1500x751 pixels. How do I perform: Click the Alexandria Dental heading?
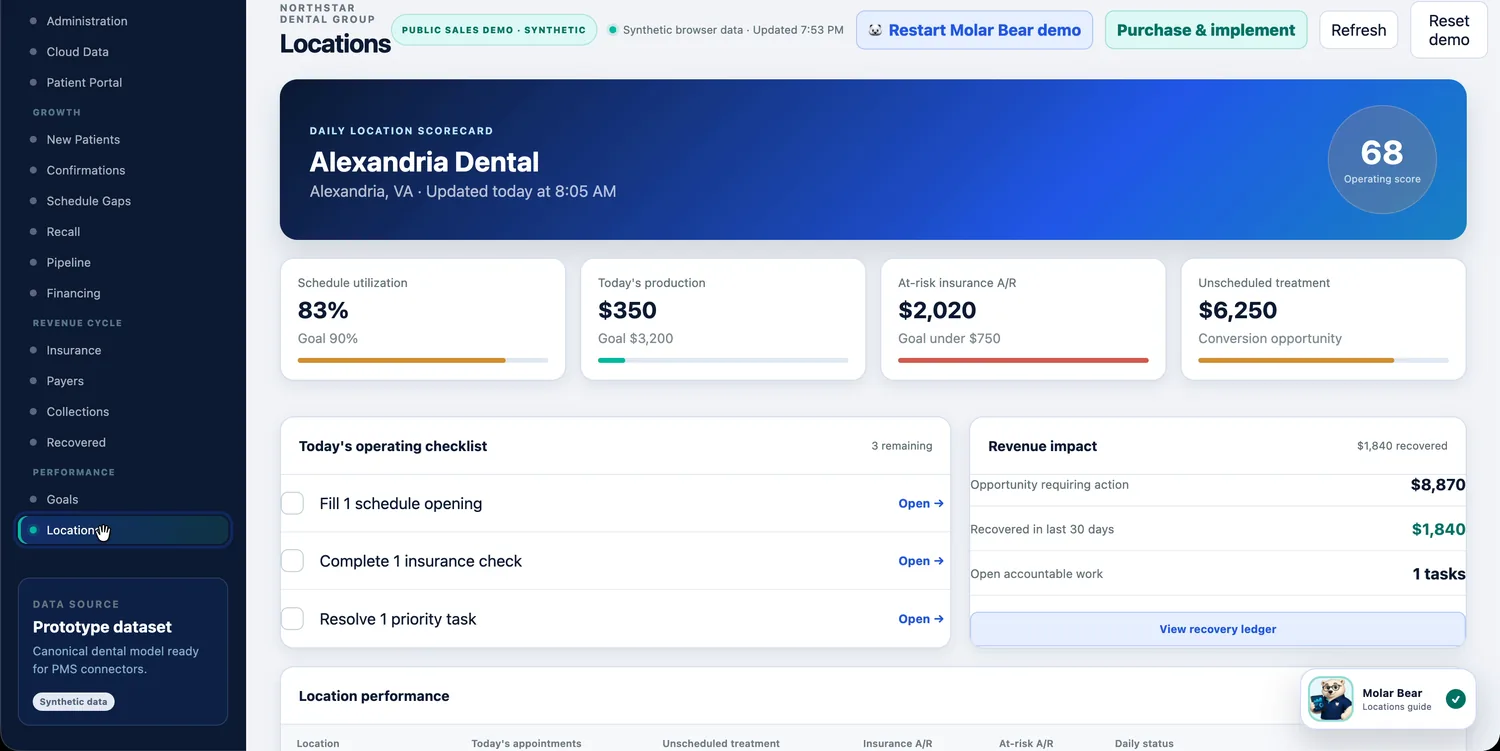click(424, 162)
